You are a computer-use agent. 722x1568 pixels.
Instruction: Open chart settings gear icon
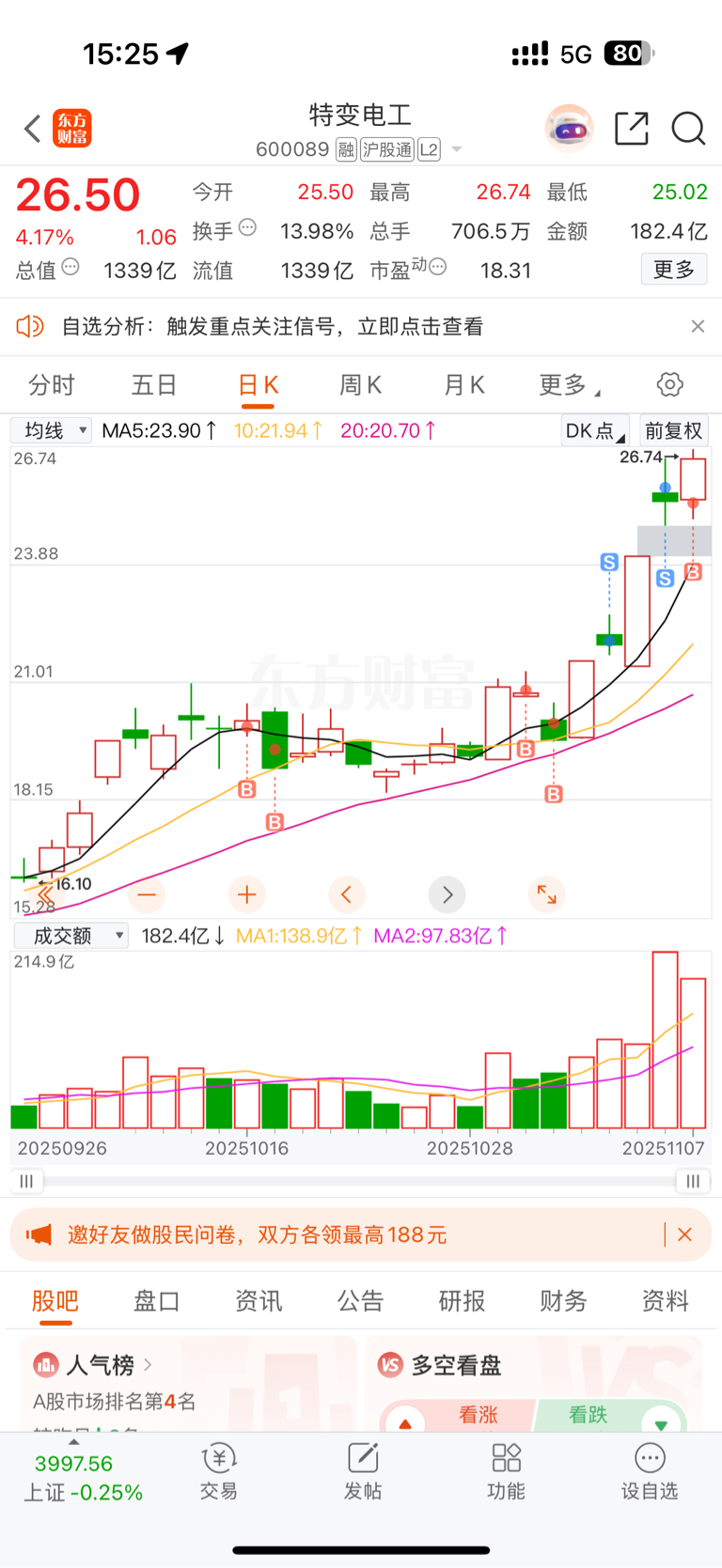[669, 384]
